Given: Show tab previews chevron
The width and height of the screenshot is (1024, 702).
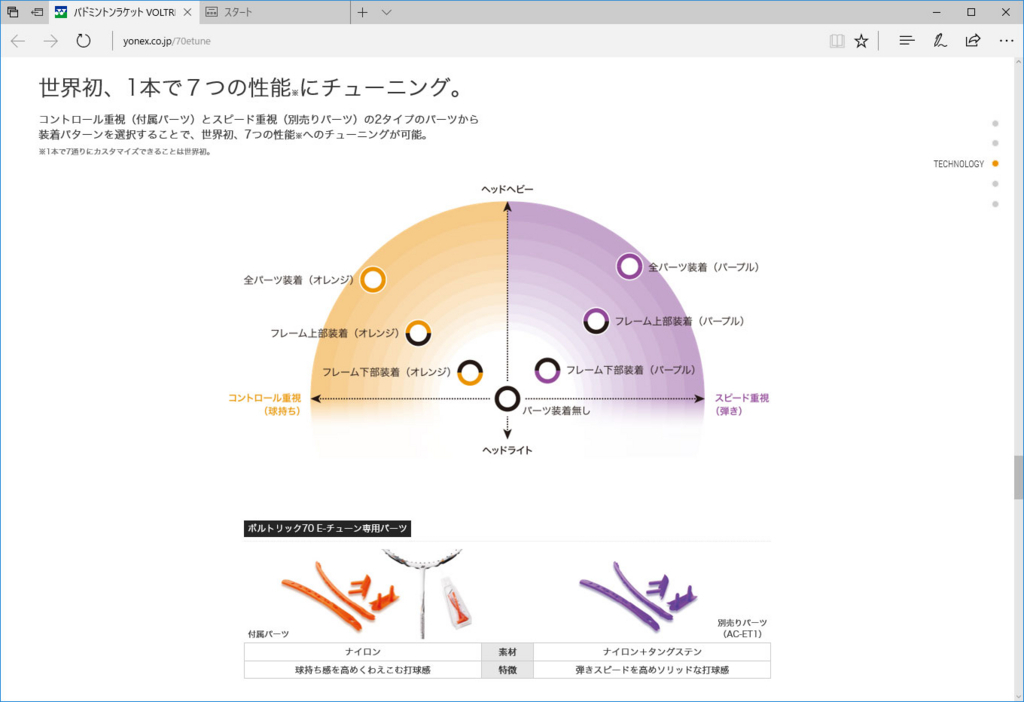Looking at the screenshot, I should pos(387,12).
